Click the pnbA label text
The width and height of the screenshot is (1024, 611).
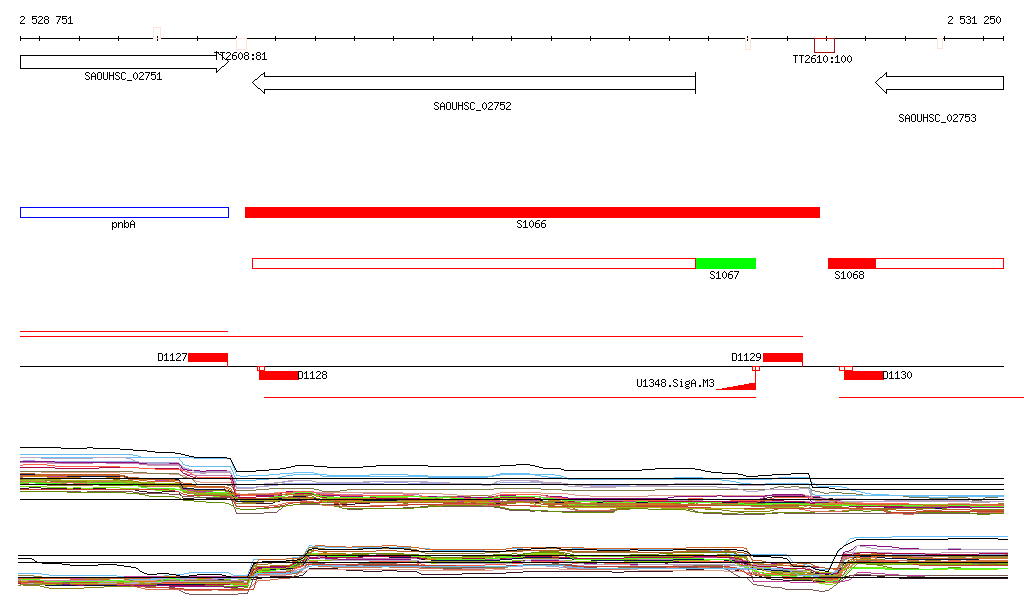(x=123, y=225)
